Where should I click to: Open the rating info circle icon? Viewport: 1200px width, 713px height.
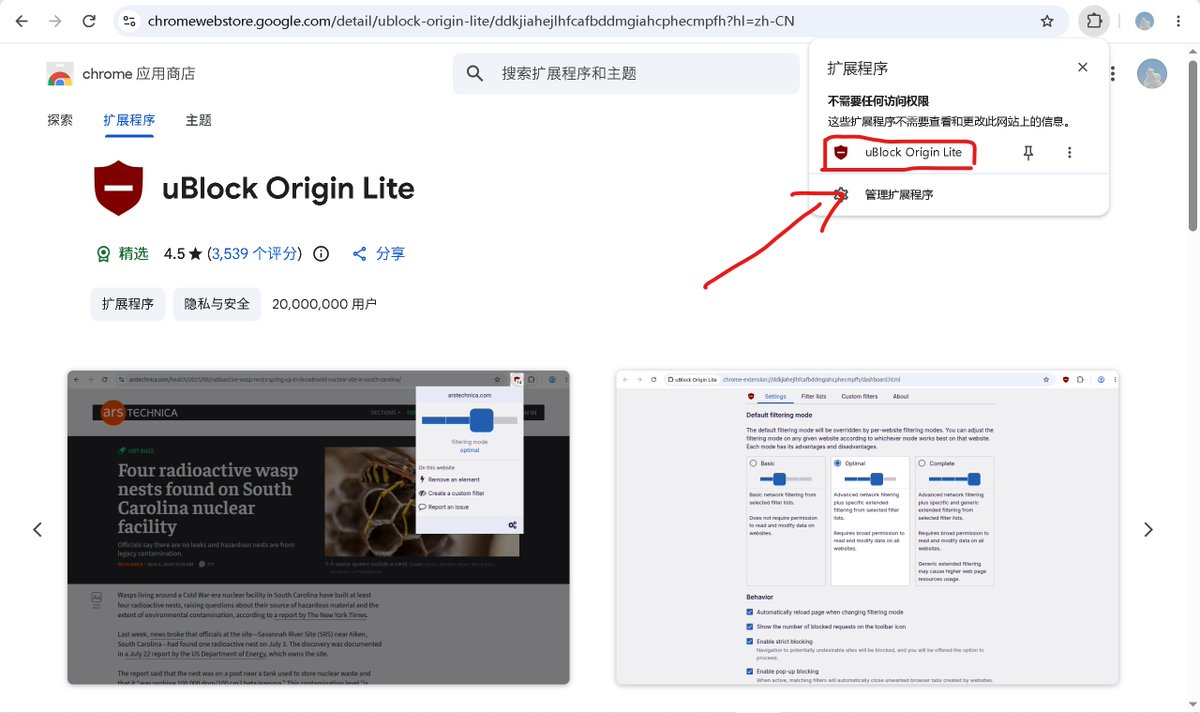pos(321,254)
